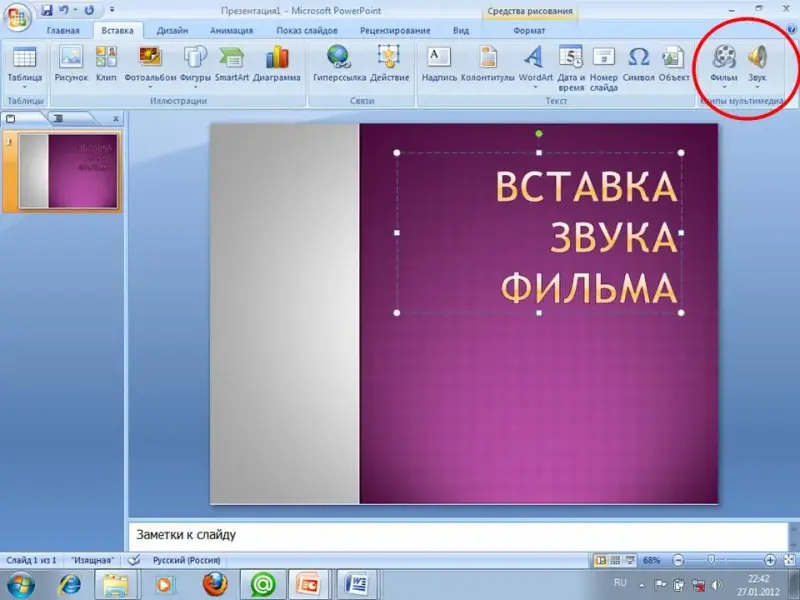Open the Анимация ribbon tab

click(x=231, y=31)
